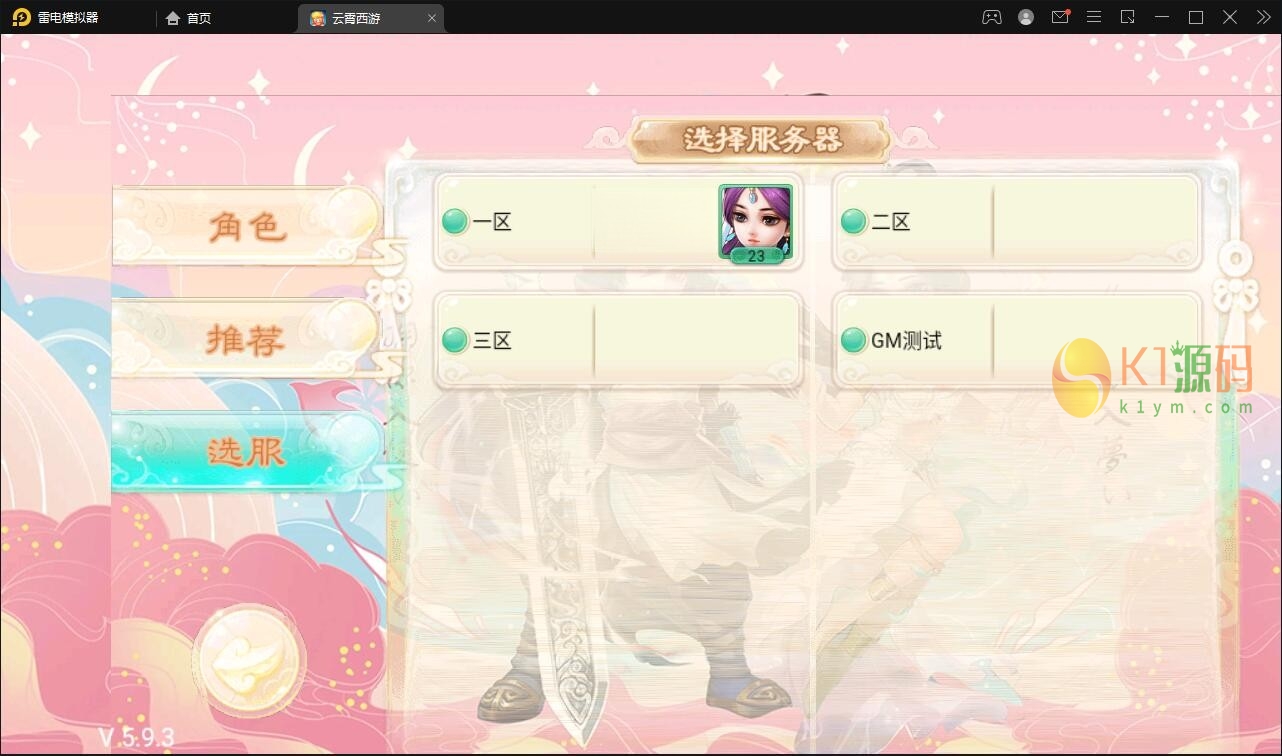
Task: Click the 选择服务器 title banner
Action: pos(762,140)
